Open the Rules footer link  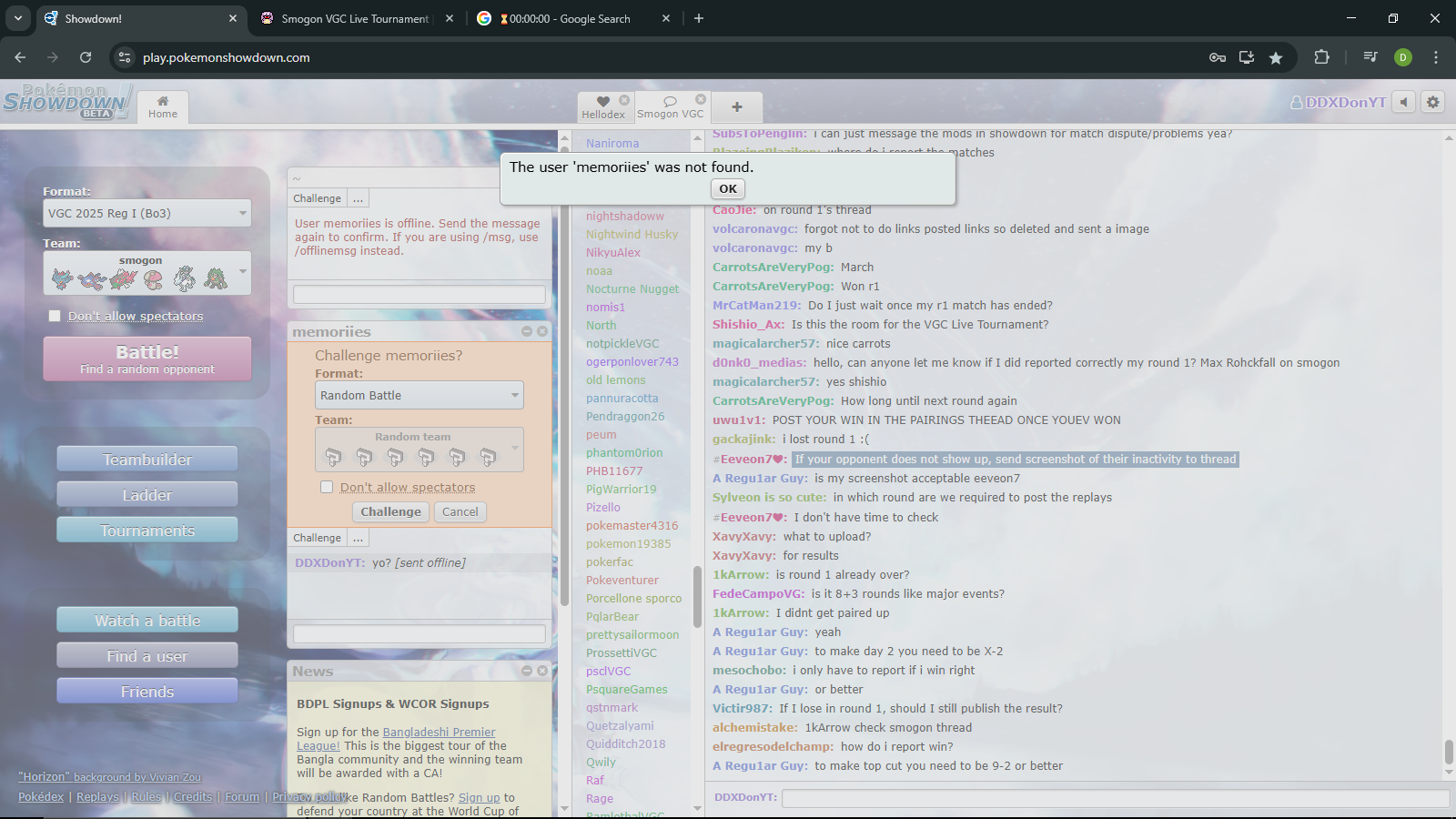pos(146,796)
